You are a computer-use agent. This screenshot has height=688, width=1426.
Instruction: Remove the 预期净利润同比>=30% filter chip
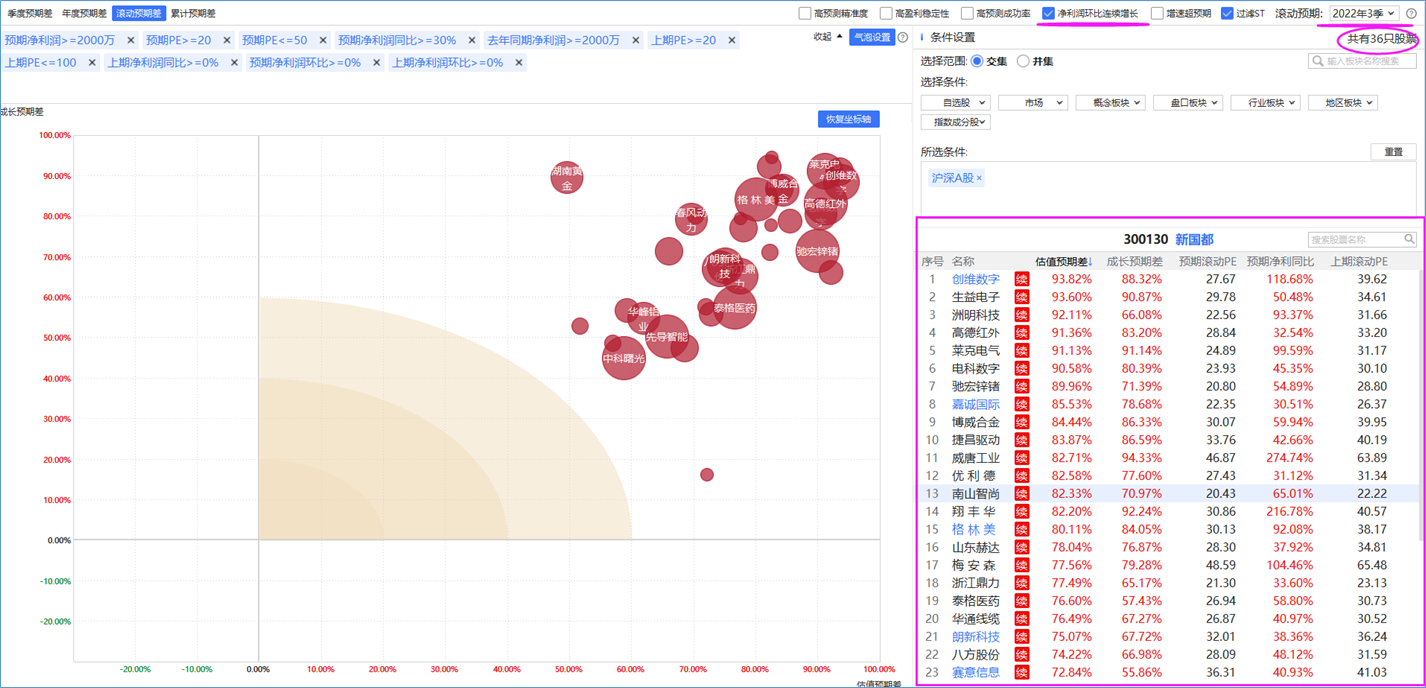tap(472, 40)
